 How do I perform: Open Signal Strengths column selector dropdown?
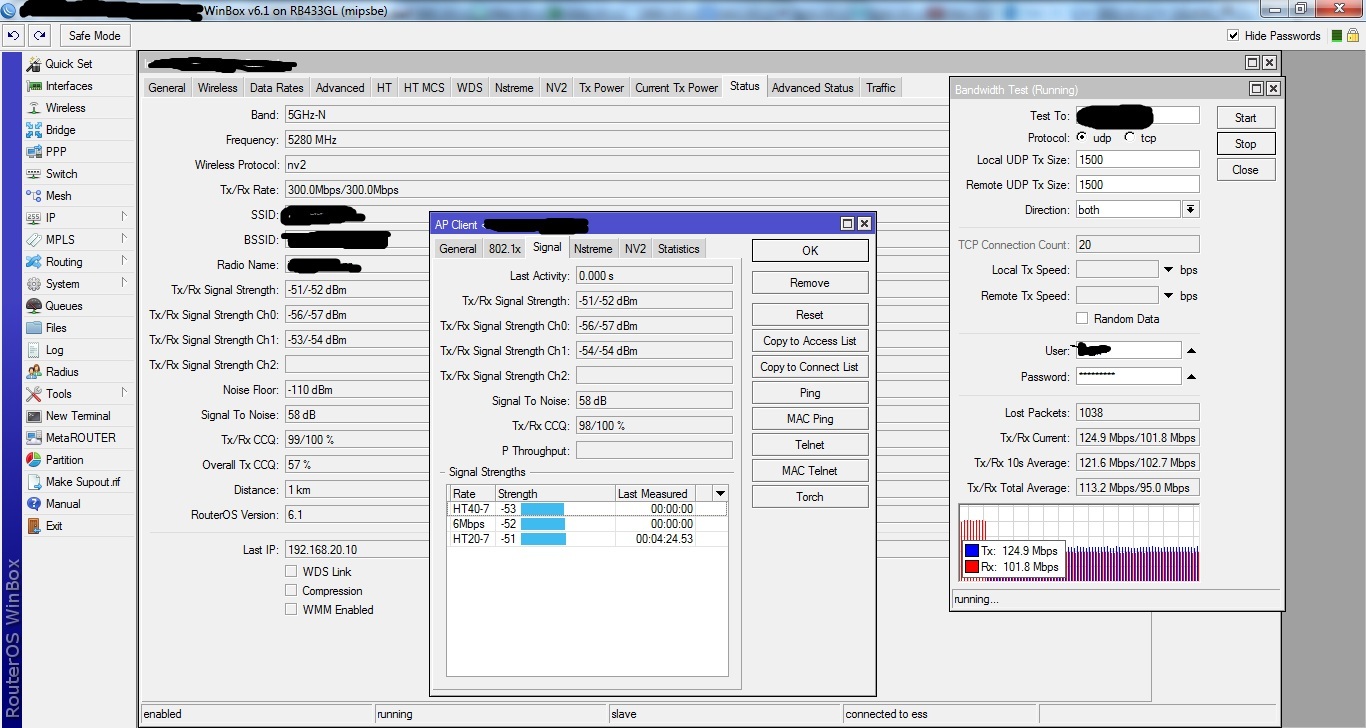720,494
